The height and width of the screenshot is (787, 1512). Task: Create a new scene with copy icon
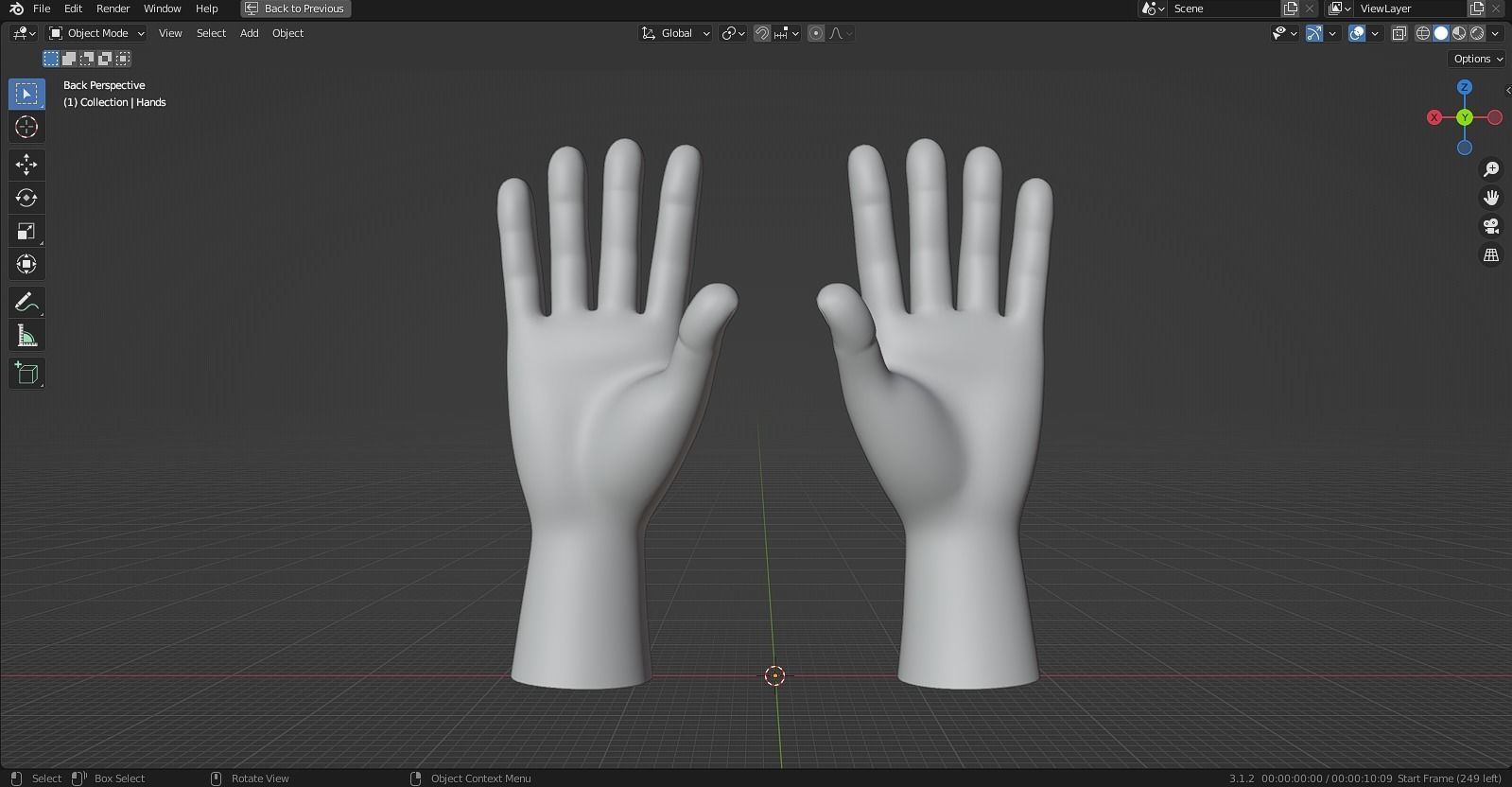[x=1291, y=9]
